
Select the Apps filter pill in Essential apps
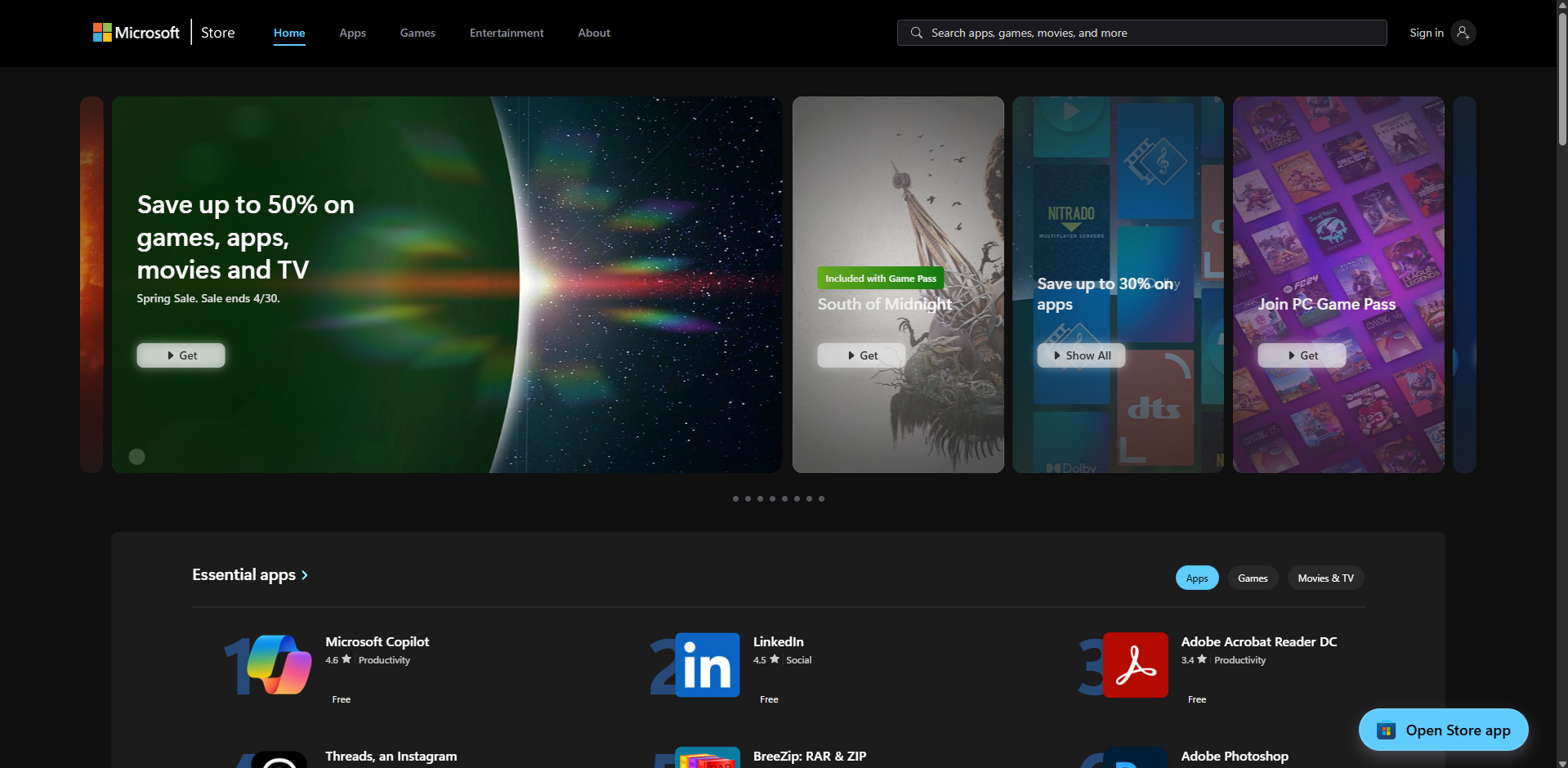coord(1197,578)
